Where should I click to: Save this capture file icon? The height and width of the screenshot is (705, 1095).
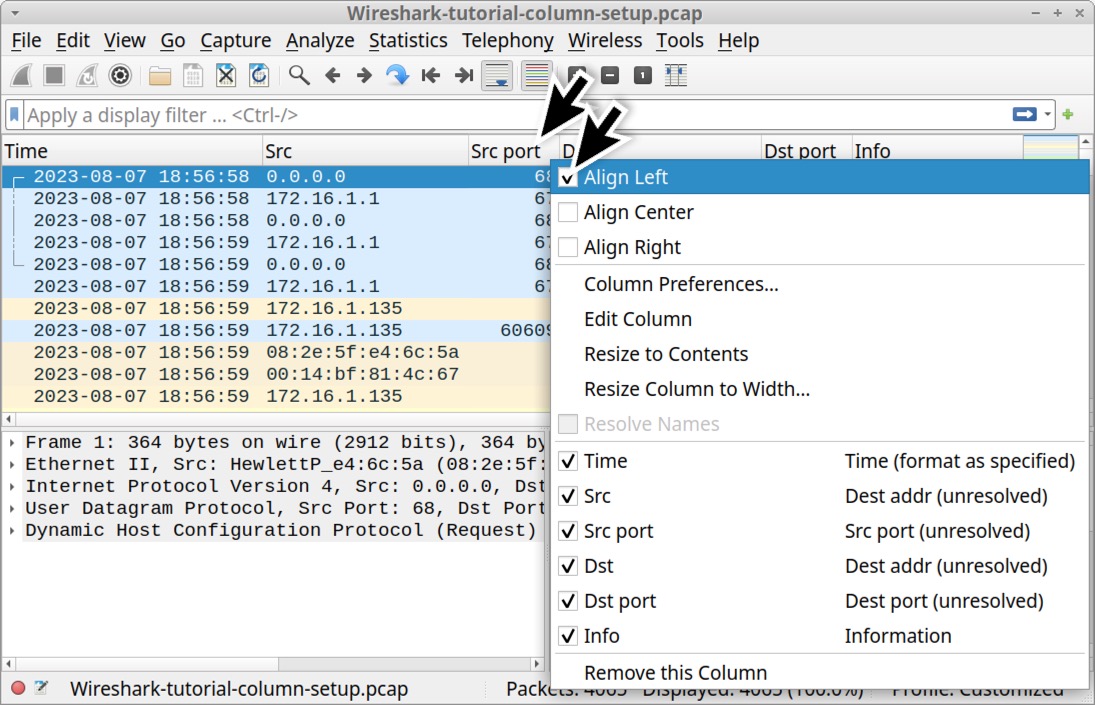[193, 75]
